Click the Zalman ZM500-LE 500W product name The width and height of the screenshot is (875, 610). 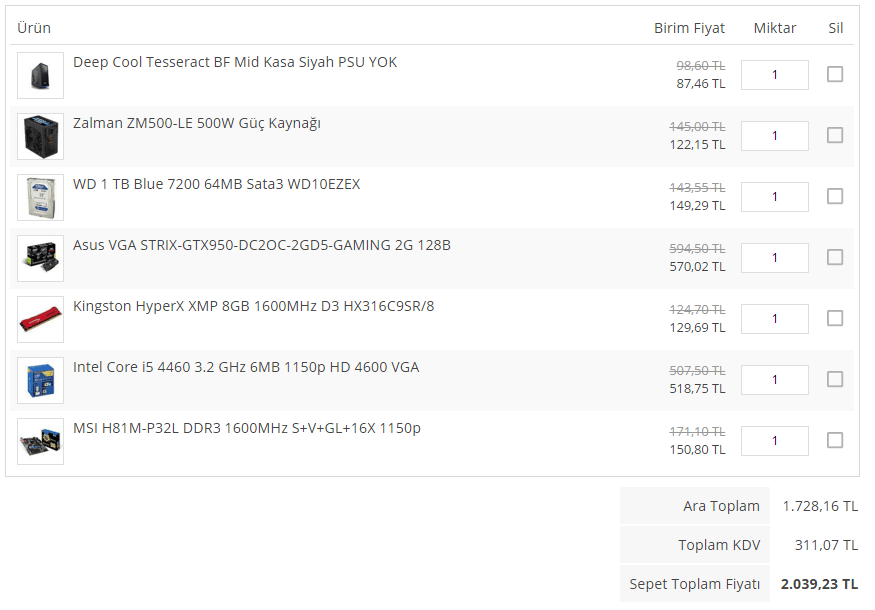pyautogui.click(x=197, y=123)
